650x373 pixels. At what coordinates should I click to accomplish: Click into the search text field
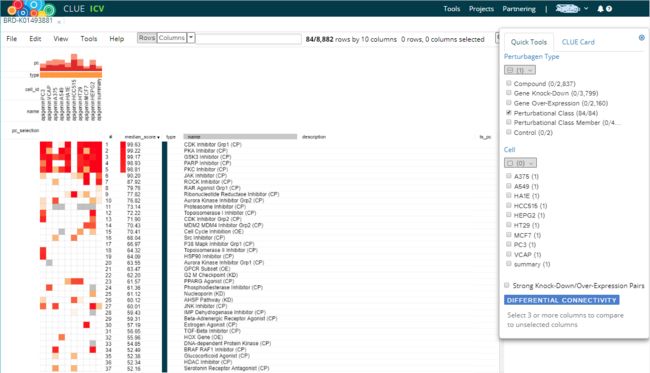248,39
